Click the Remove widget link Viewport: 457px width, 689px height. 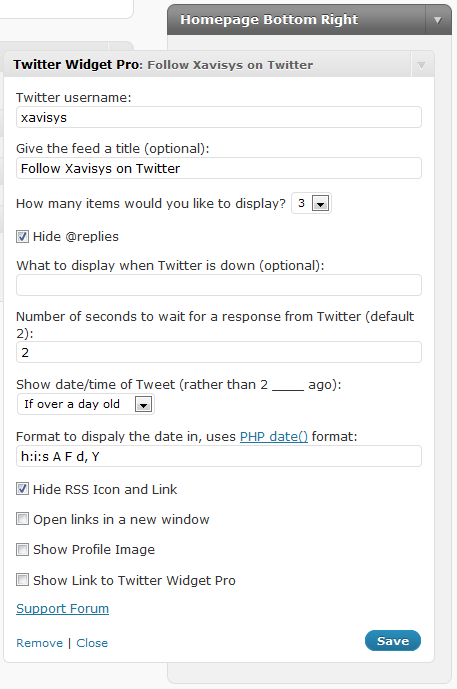click(40, 643)
